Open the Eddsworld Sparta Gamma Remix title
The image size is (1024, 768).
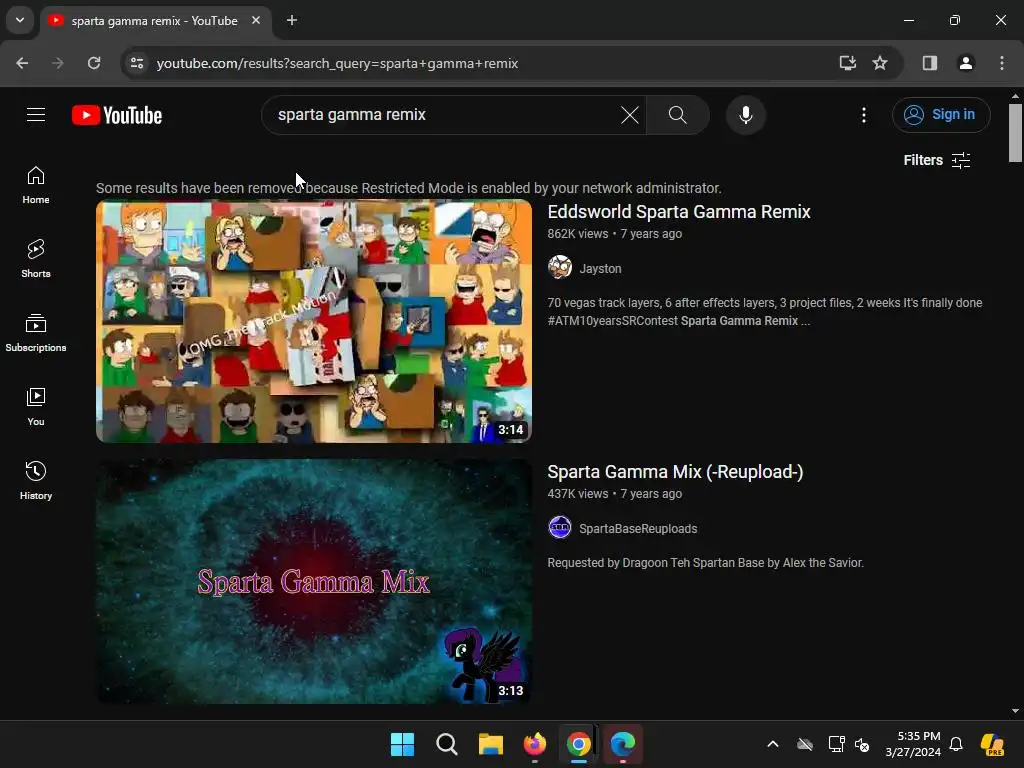(679, 212)
